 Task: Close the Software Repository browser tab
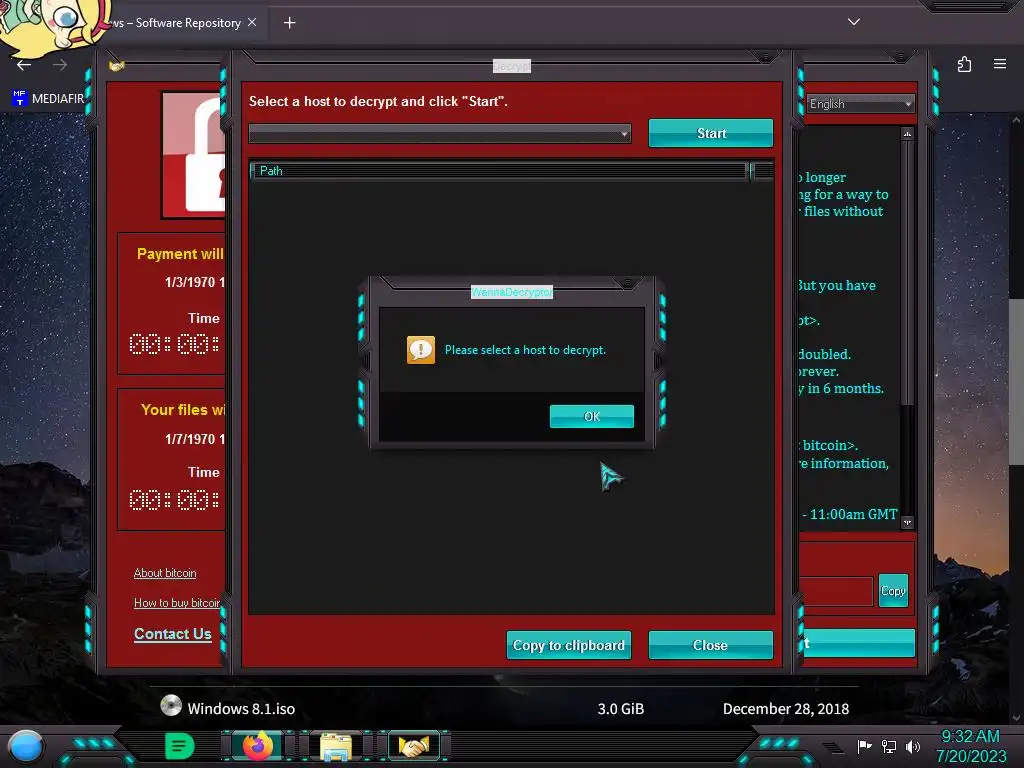click(x=252, y=22)
